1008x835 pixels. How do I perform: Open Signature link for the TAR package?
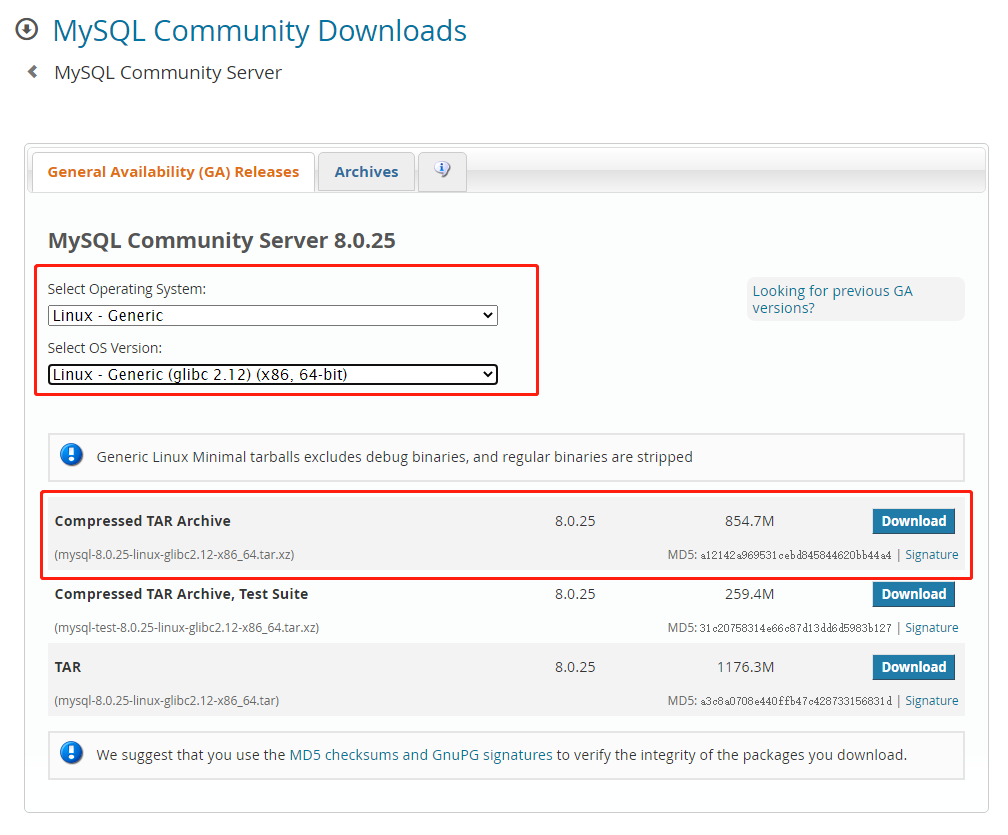931,701
